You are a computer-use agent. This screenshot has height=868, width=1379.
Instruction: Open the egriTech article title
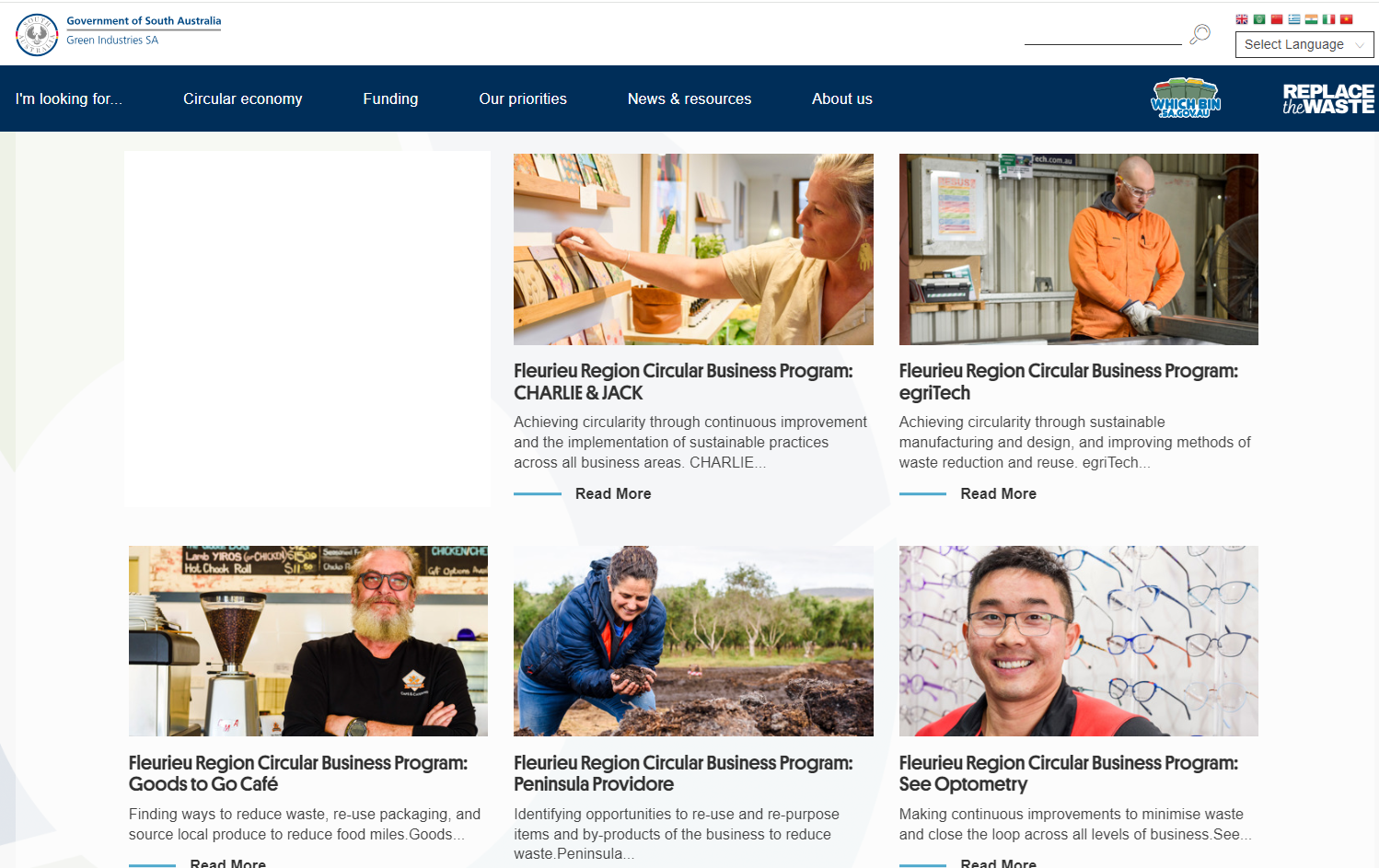click(1069, 382)
